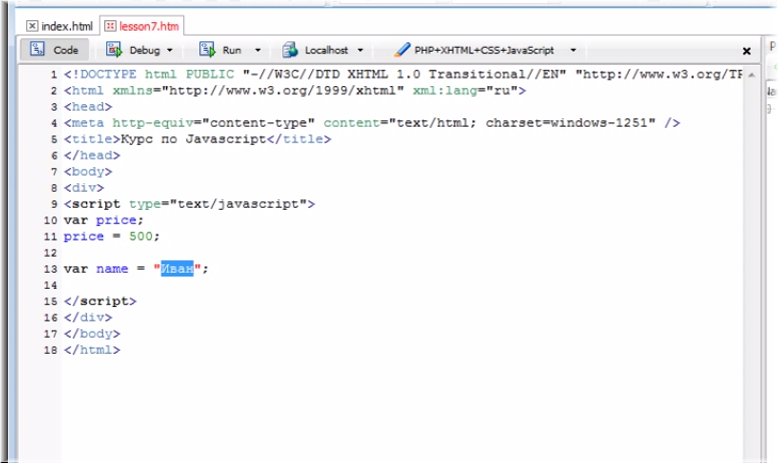Click the PHP+XHTML+CSS+JavaScript syntax label
Viewport: 778px width, 463px height.
484,51
